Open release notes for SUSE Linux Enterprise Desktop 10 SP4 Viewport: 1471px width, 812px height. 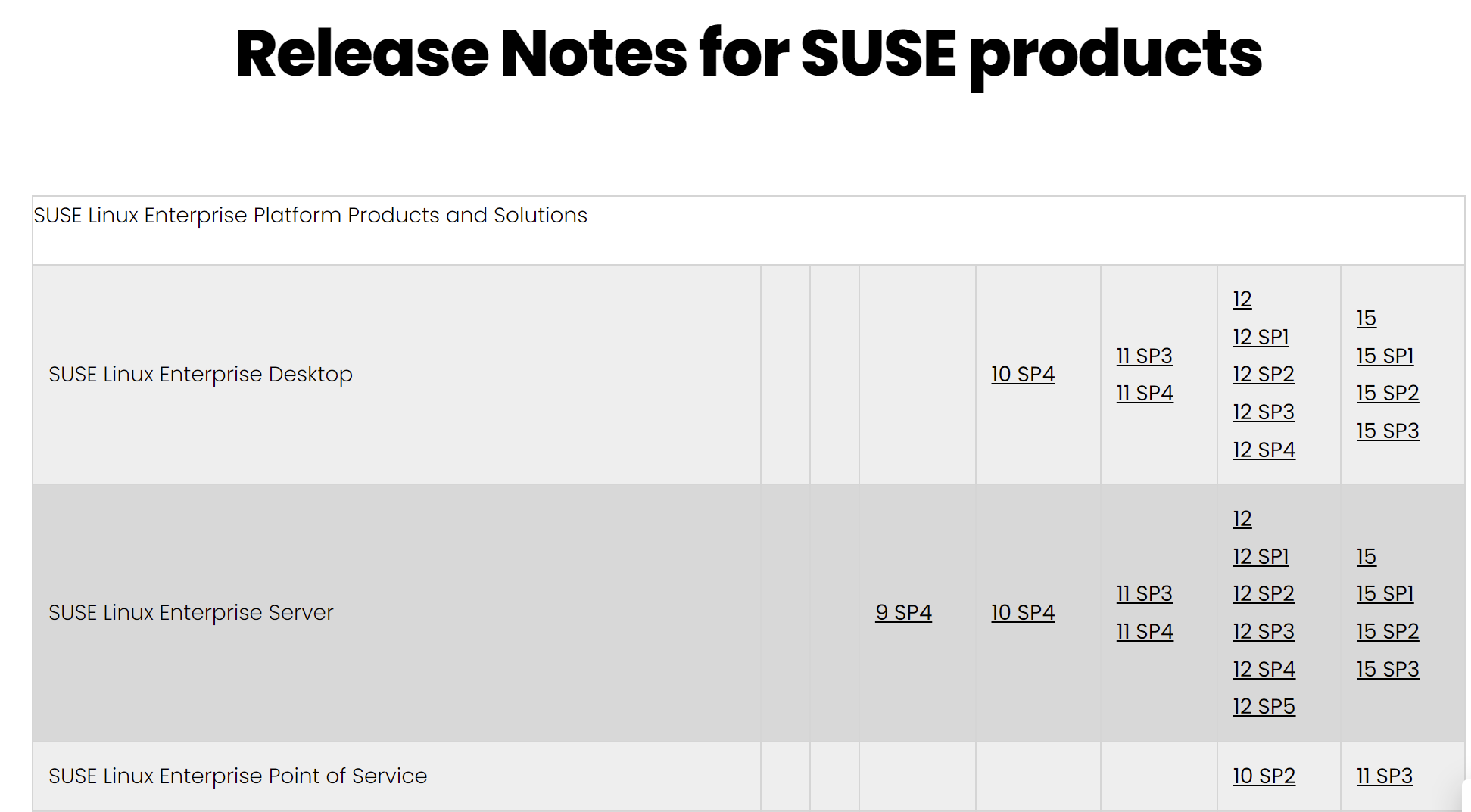(x=1023, y=374)
